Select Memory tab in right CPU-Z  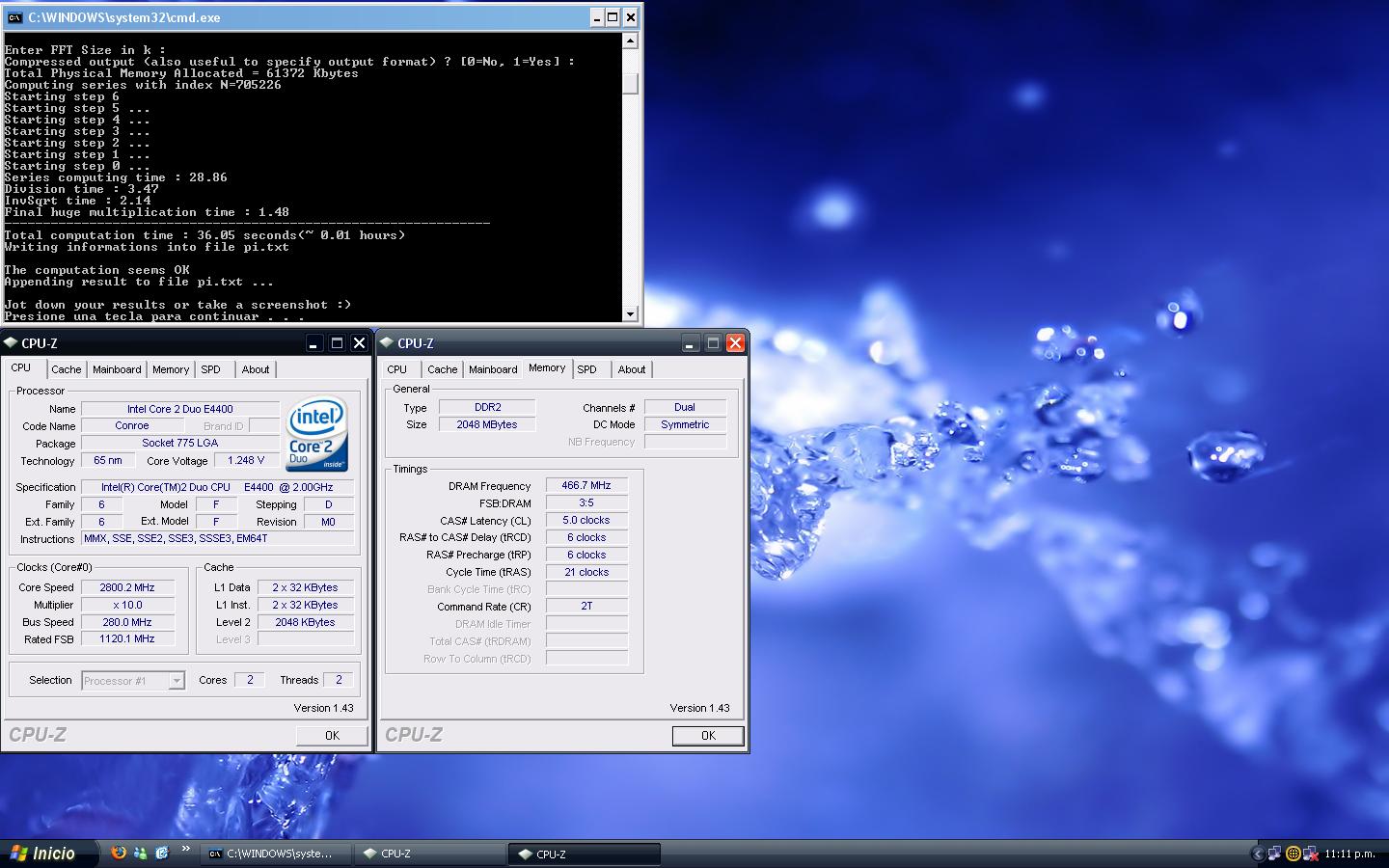coord(547,368)
